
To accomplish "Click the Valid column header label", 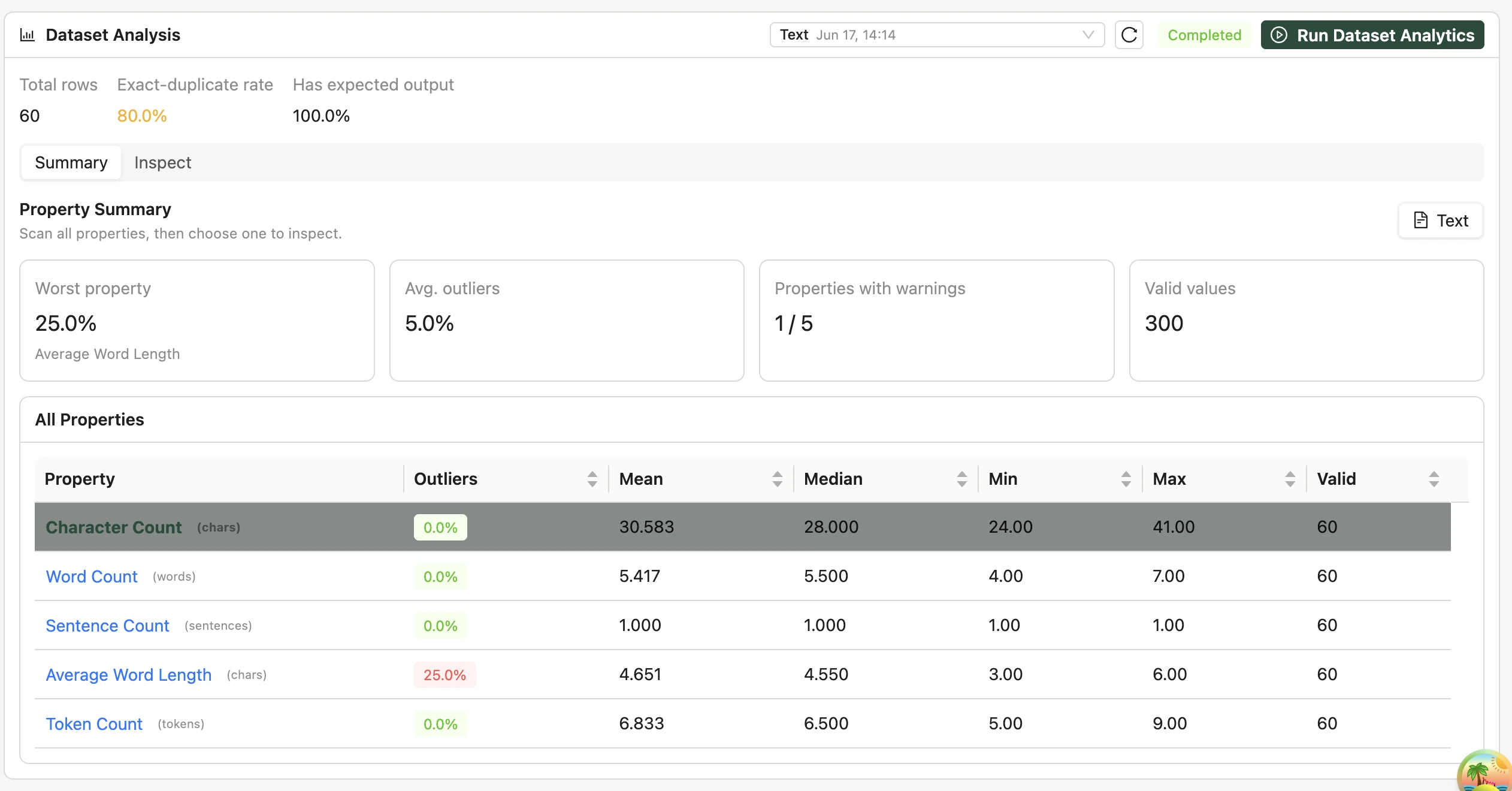I will [x=1336, y=479].
